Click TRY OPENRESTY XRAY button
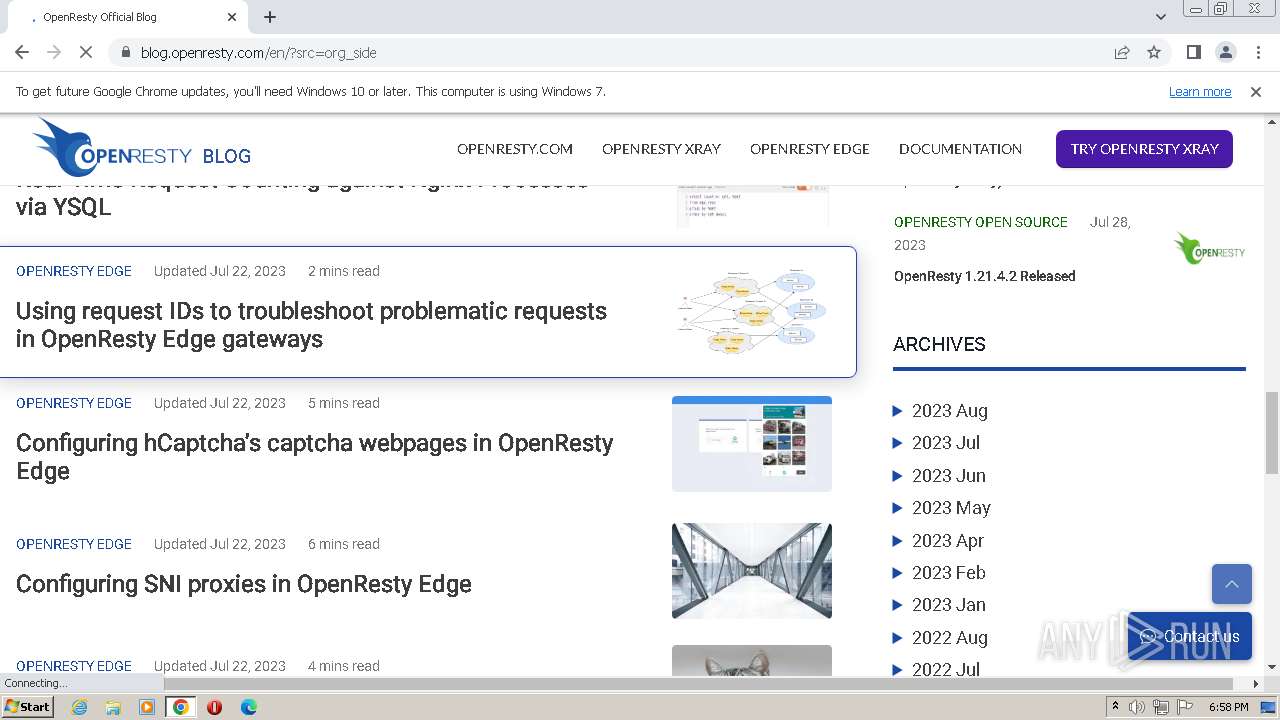 coord(1144,148)
